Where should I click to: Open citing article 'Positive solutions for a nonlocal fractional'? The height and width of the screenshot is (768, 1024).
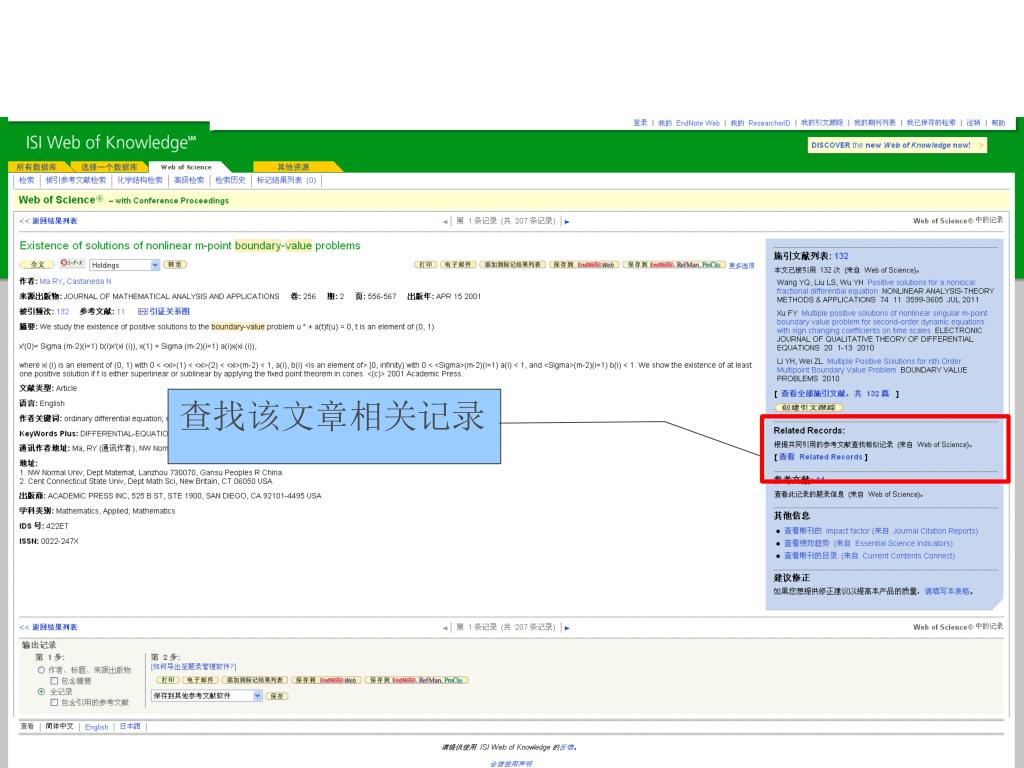click(874, 287)
